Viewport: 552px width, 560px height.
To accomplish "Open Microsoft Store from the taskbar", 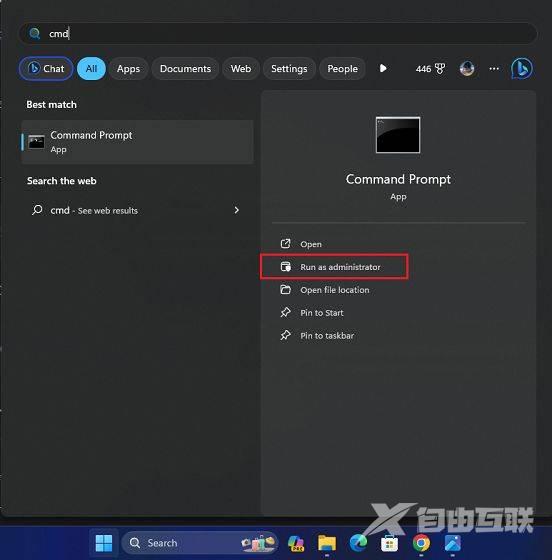I will 390,544.
